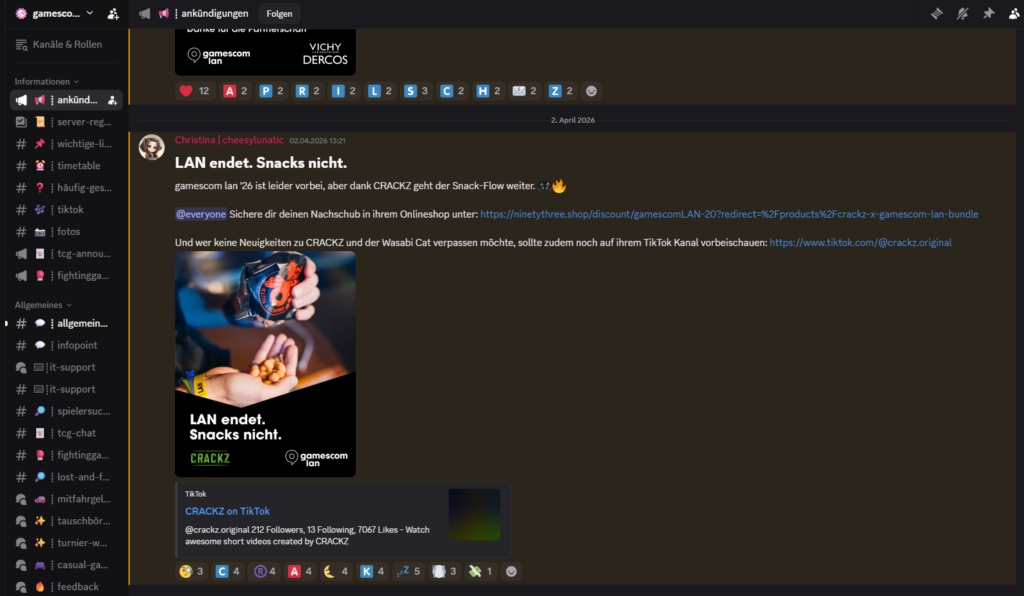Viewport: 1024px width, 596px height.
Task: Open the wichtige-li channel
Action: click(66, 144)
